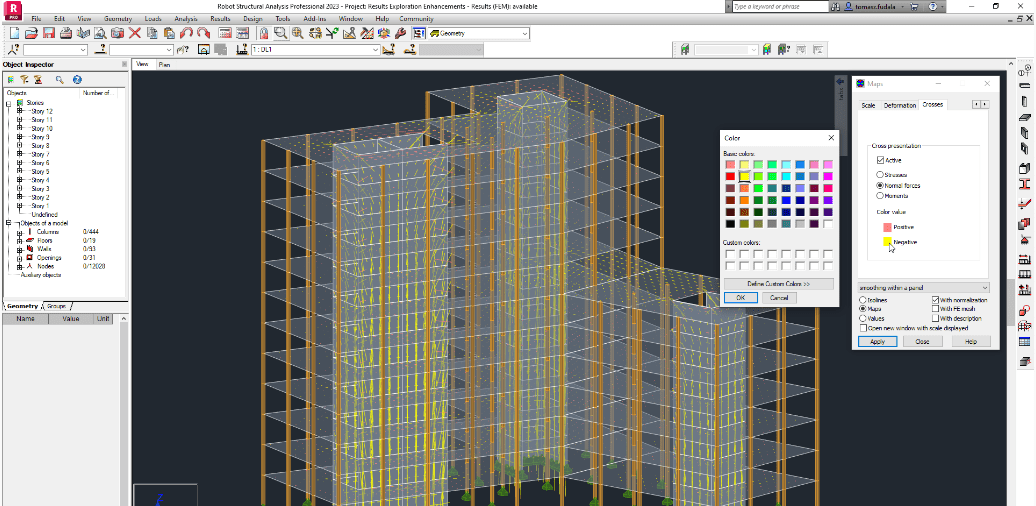Switch to the Scale tab in Maps
This screenshot has width=1036, height=506.
coord(868,105)
